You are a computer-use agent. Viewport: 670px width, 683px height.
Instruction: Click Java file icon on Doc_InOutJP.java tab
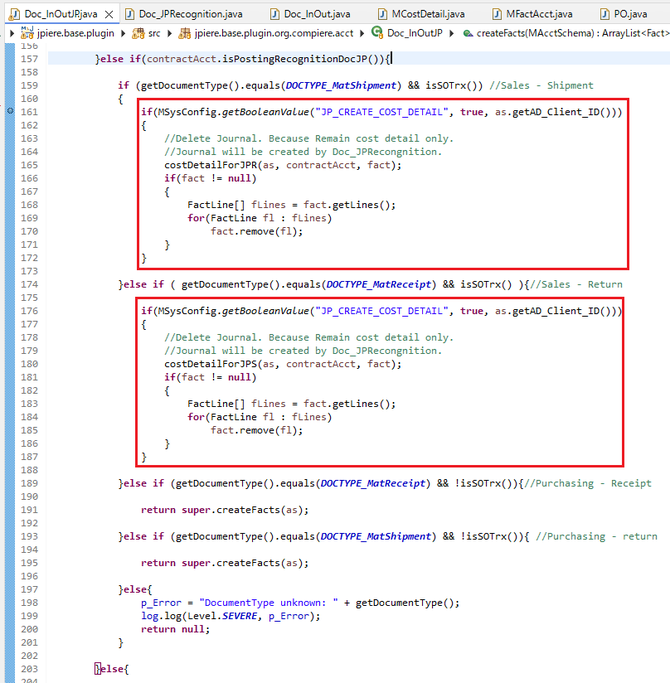(x=15, y=14)
